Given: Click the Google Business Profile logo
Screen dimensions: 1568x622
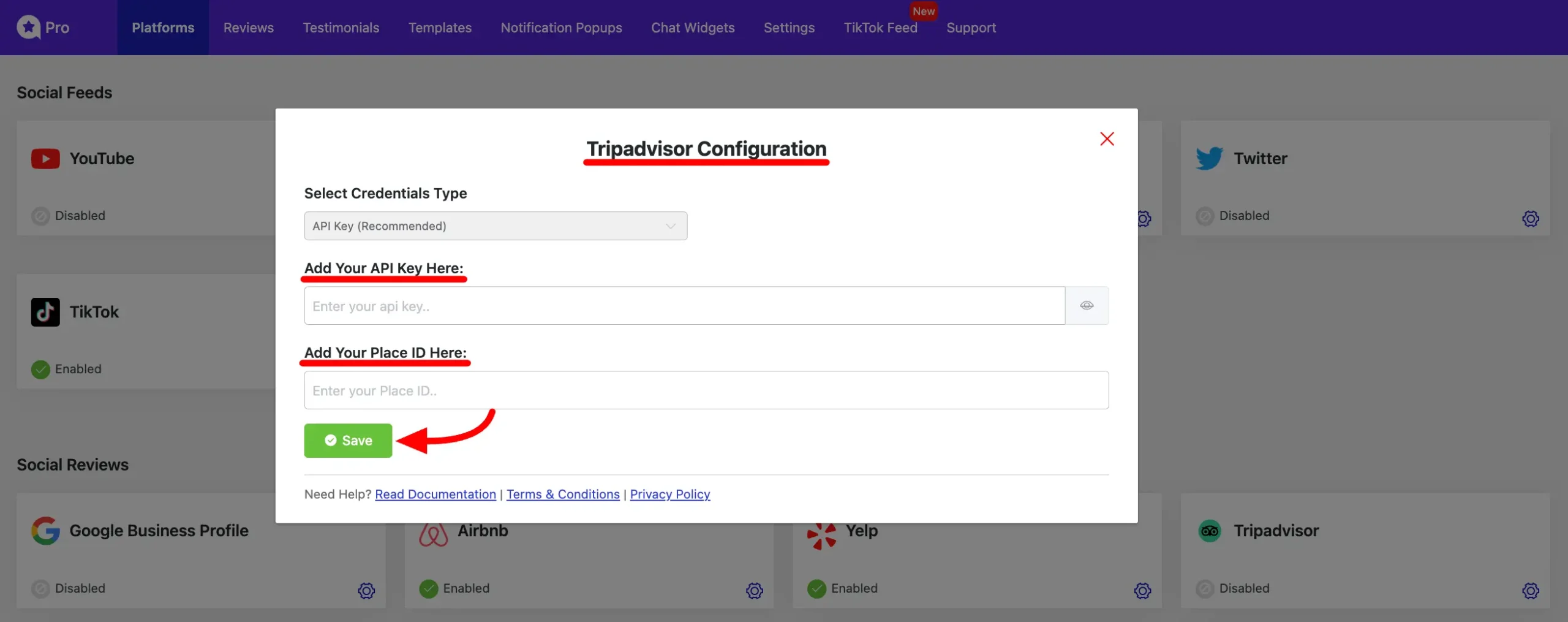Looking at the screenshot, I should (45, 531).
